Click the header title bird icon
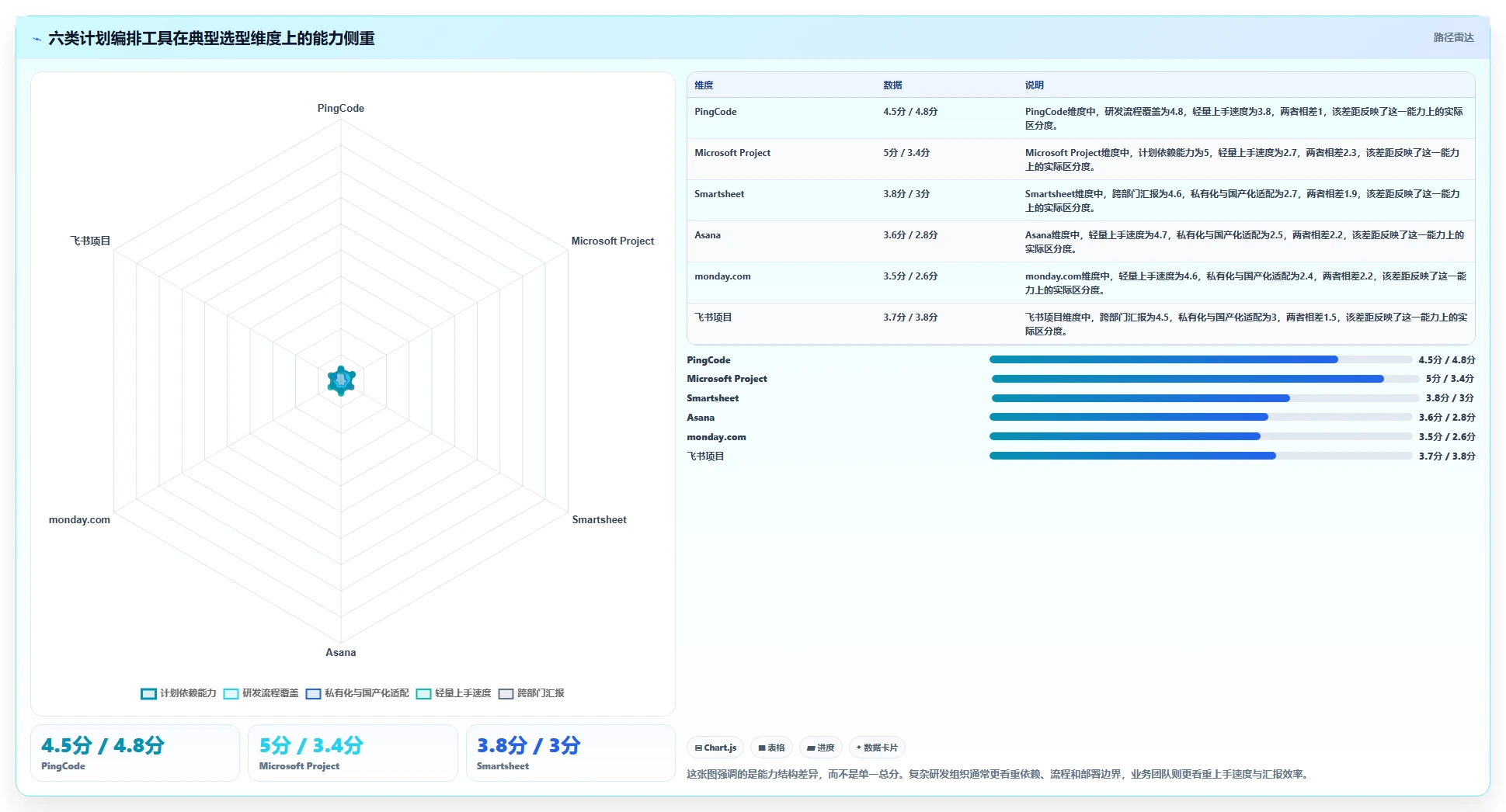 37,39
